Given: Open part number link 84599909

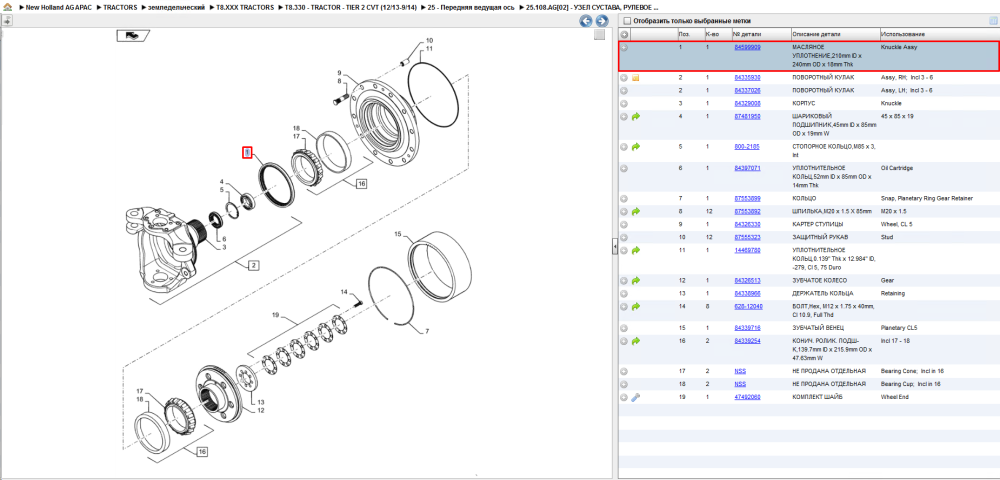Looking at the screenshot, I should click(747, 48).
